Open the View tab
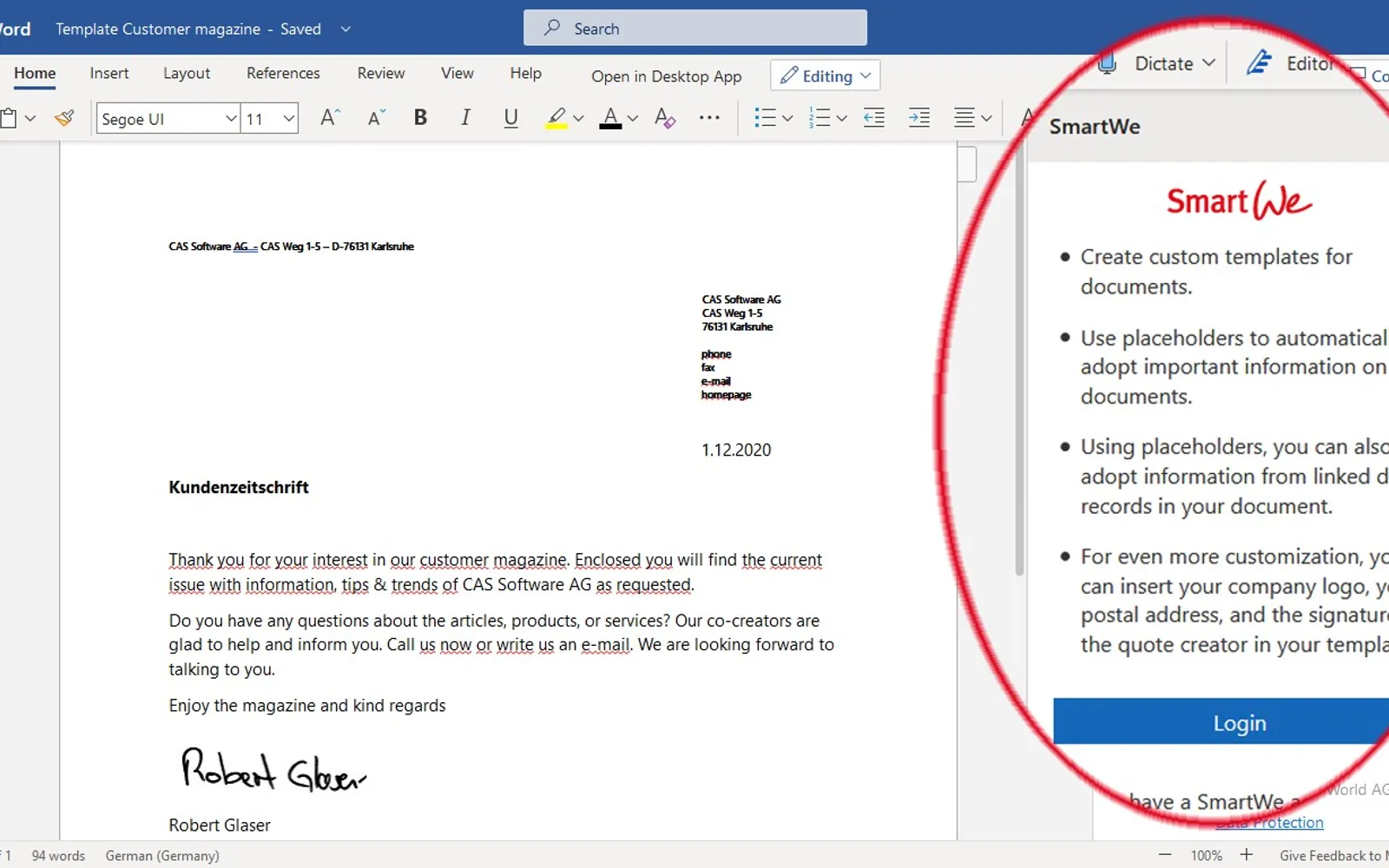The width and height of the screenshot is (1389, 868). (458, 73)
